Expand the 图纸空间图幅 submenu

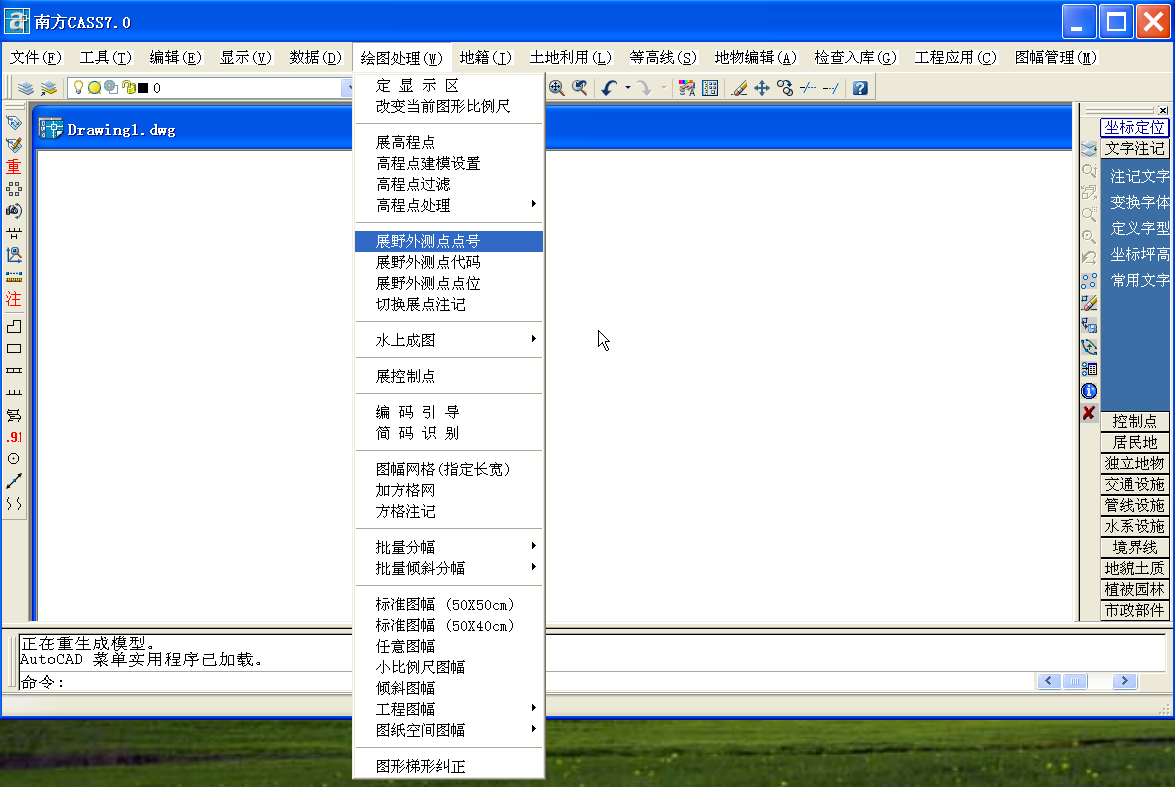click(450, 730)
